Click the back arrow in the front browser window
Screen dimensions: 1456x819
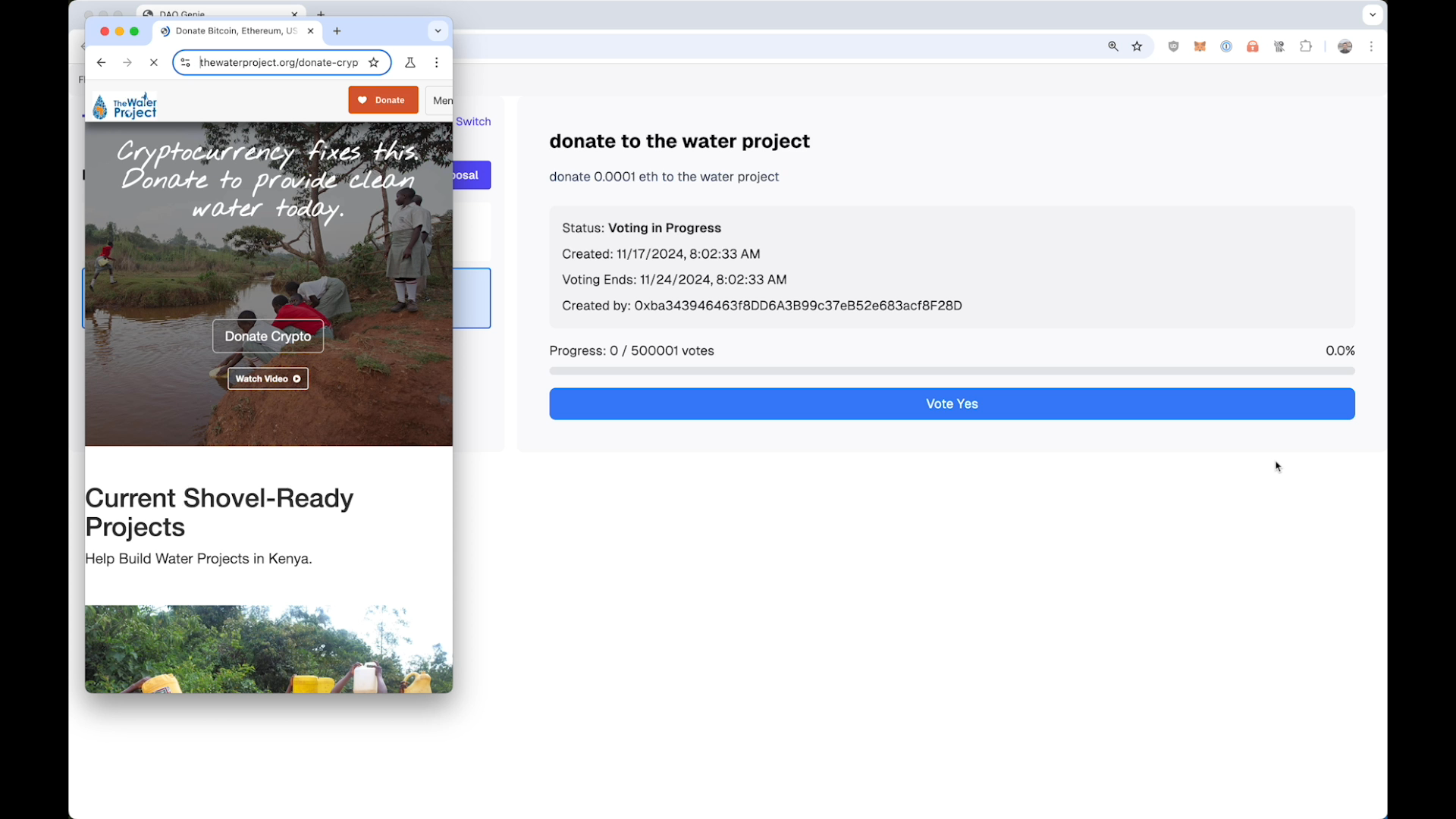[x=101, y=62]
